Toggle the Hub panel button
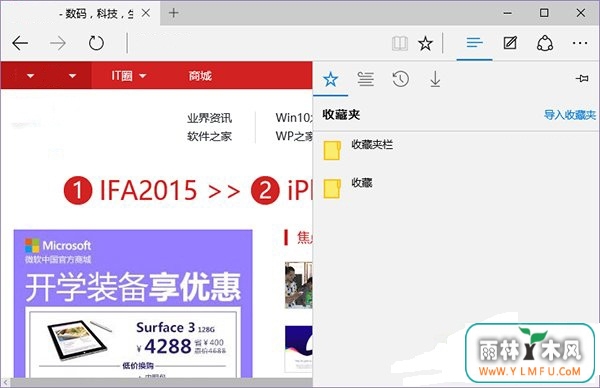Viewport: 600px width, 388px height. [x=474, y=42]
